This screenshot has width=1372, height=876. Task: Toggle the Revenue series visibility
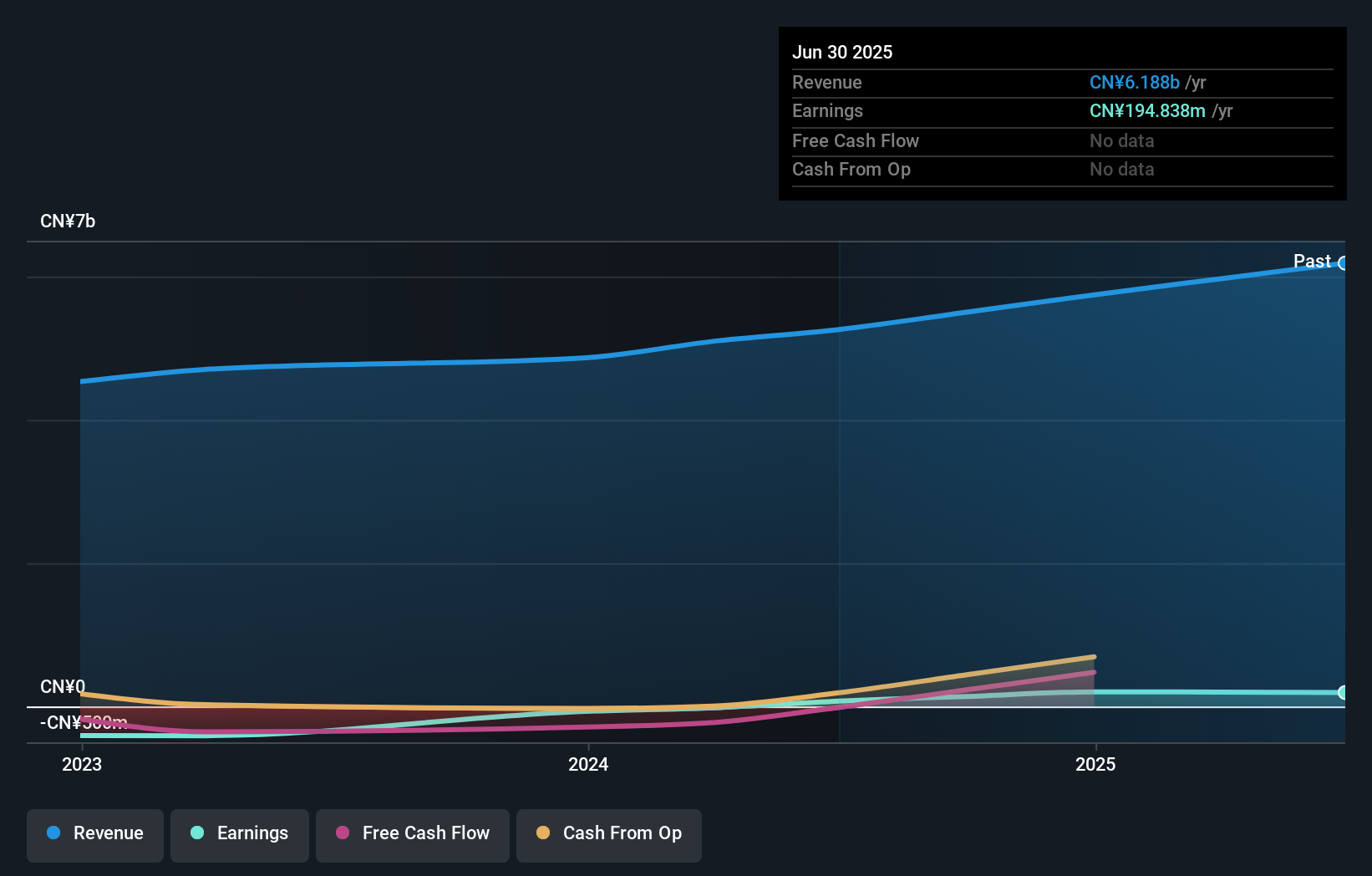[x=94, y=833]
